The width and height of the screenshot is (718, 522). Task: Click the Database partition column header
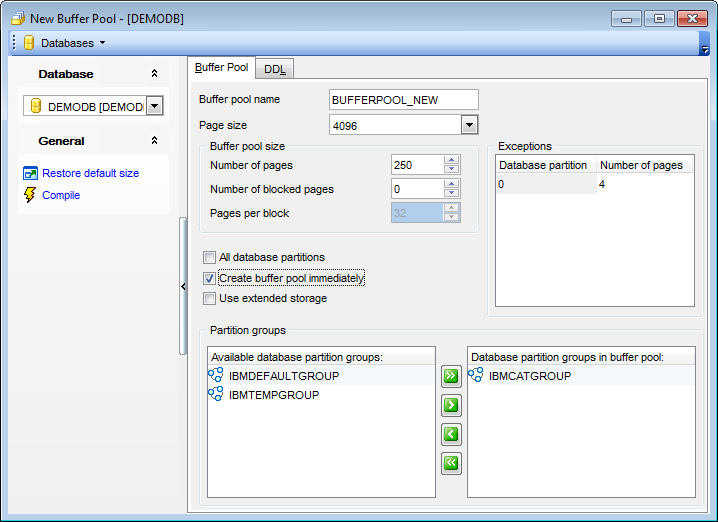click(x=546, y=165)
